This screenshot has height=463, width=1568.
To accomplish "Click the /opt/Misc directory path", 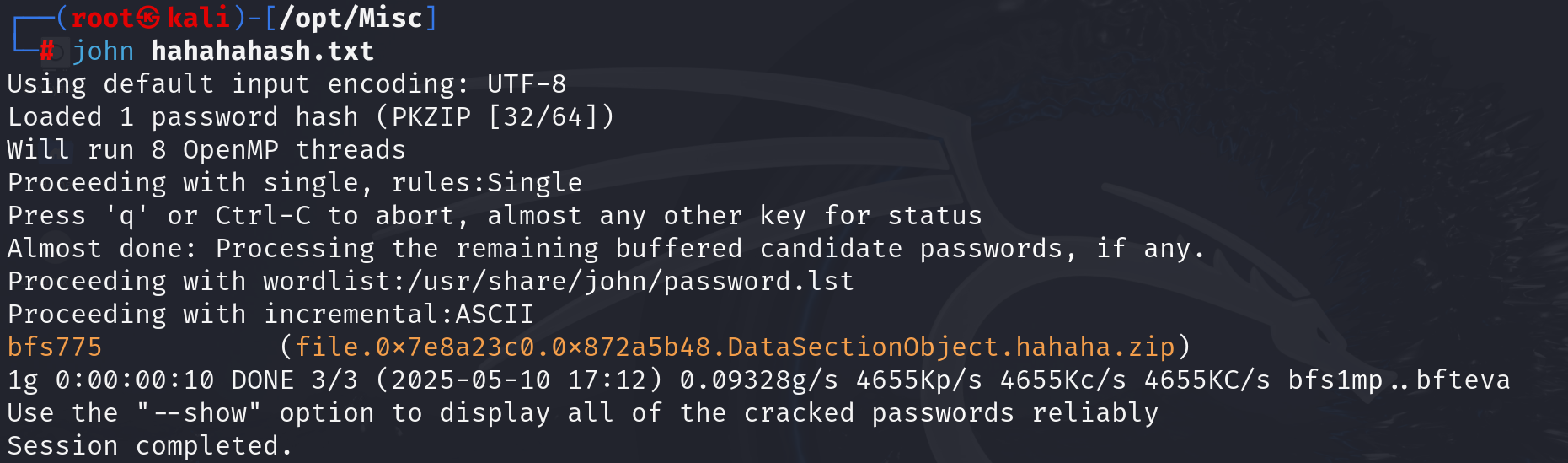I will 351,18.
